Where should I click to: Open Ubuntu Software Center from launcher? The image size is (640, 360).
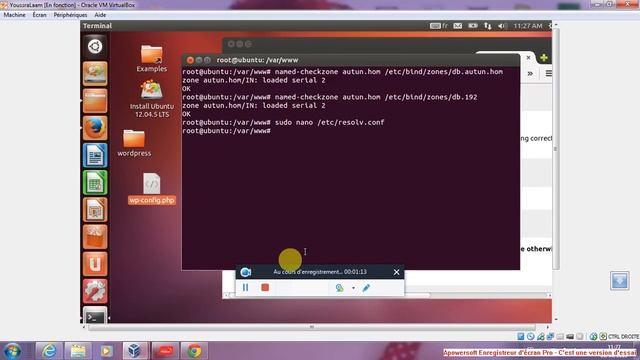(95, 237)
